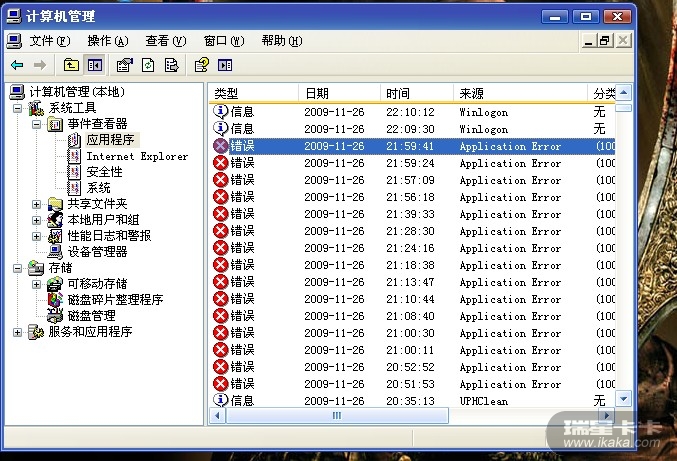Select 本地用户和组 in the tree

[103, 220]
